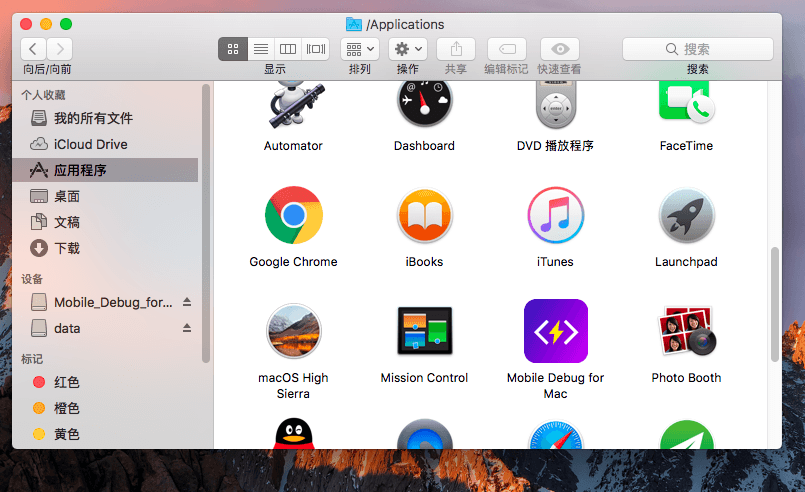Click the 搜索 search field
This screenshot has height=492, width=805.
click(x=698, y=49)
